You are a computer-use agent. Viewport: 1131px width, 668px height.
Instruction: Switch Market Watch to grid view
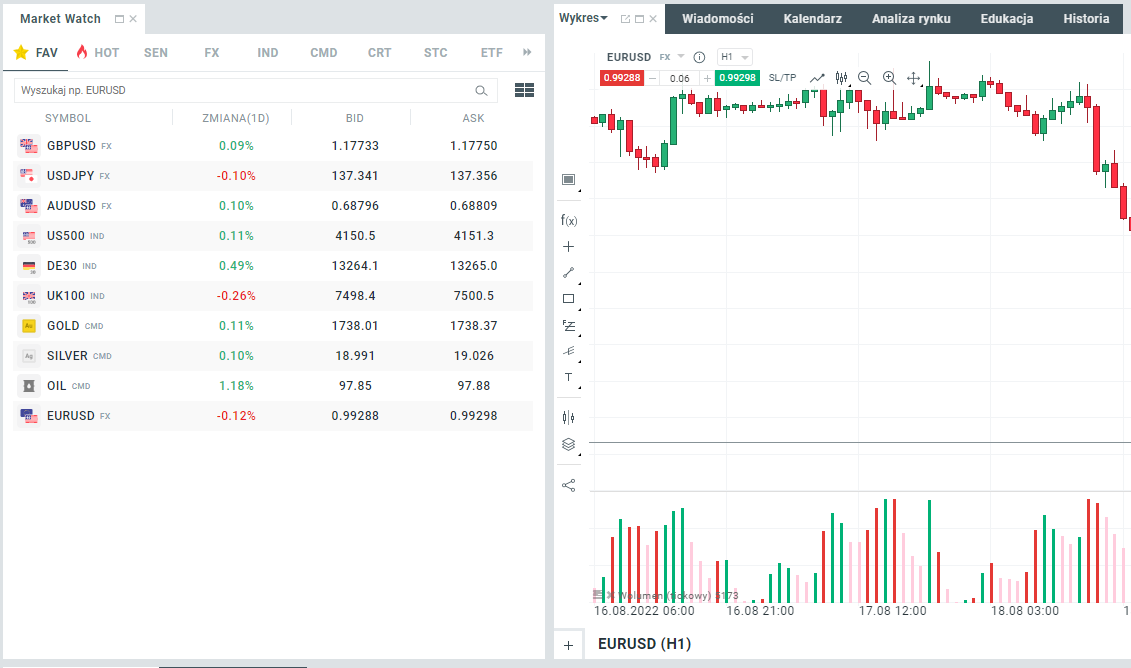pyautogui.click(x=524, y=90)
